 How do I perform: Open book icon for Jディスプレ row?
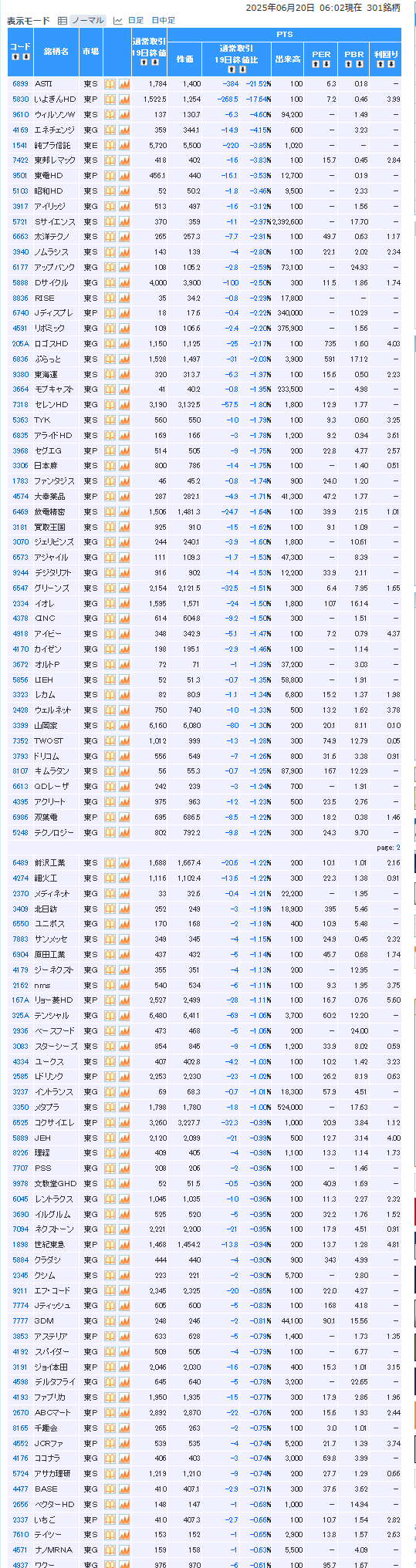point(110,313)
